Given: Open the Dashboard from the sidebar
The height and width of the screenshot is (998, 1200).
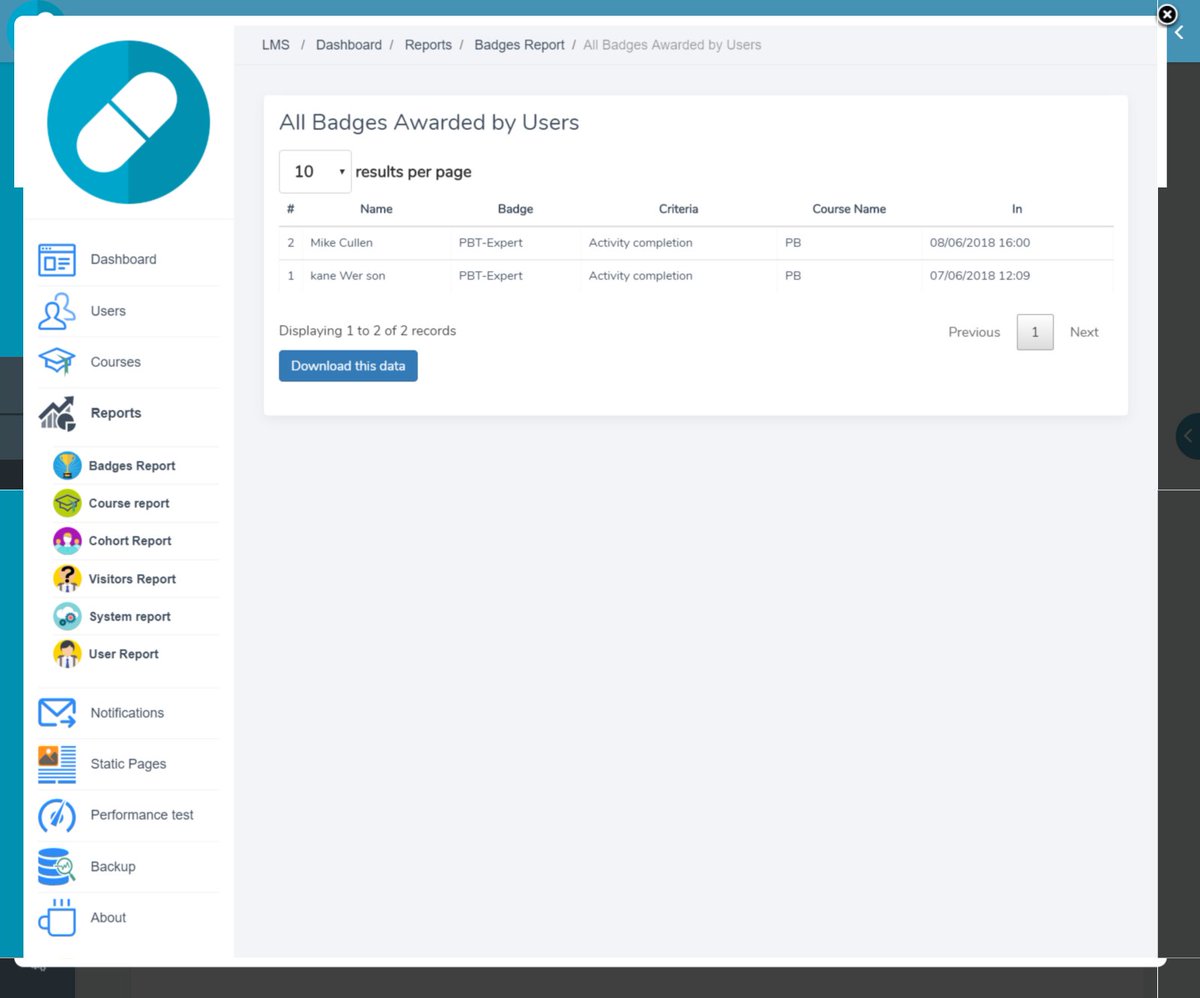Looking at the screenshot, I should [57, 259].
